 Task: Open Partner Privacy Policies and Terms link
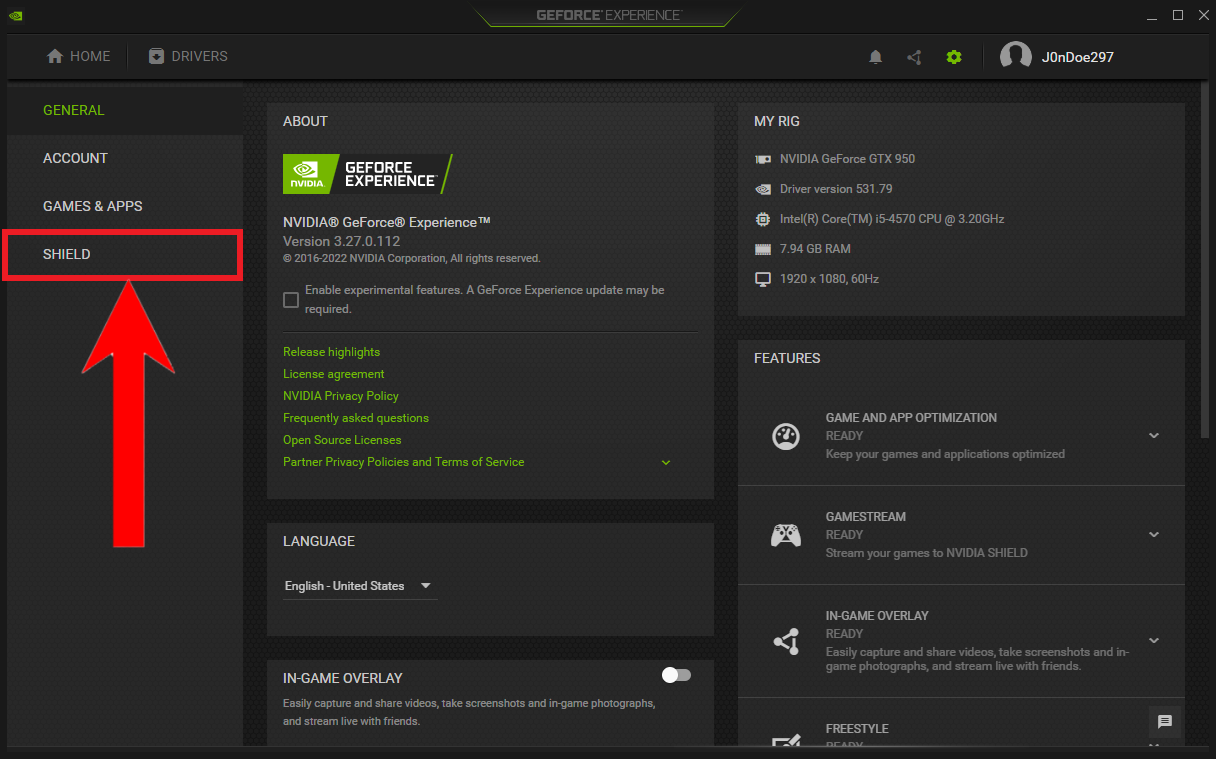403,462
